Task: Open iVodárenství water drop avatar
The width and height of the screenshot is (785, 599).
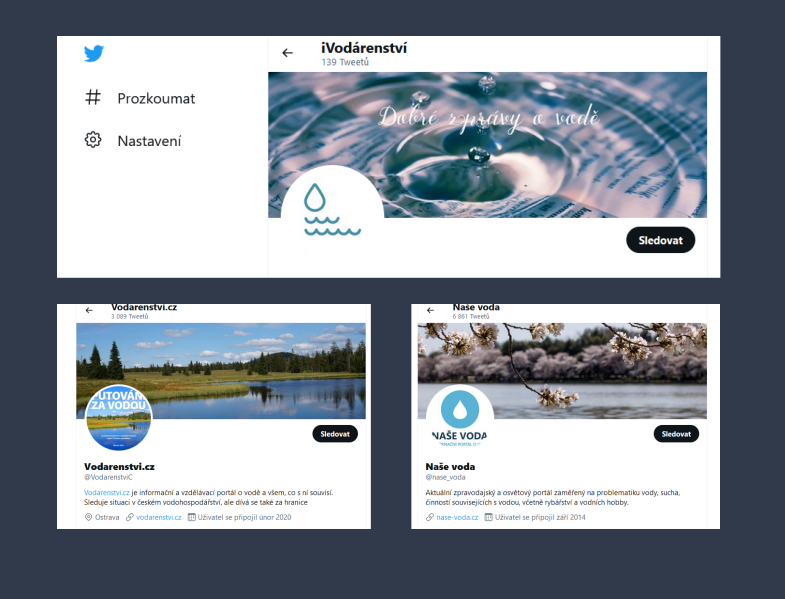Action: point(332,210)
